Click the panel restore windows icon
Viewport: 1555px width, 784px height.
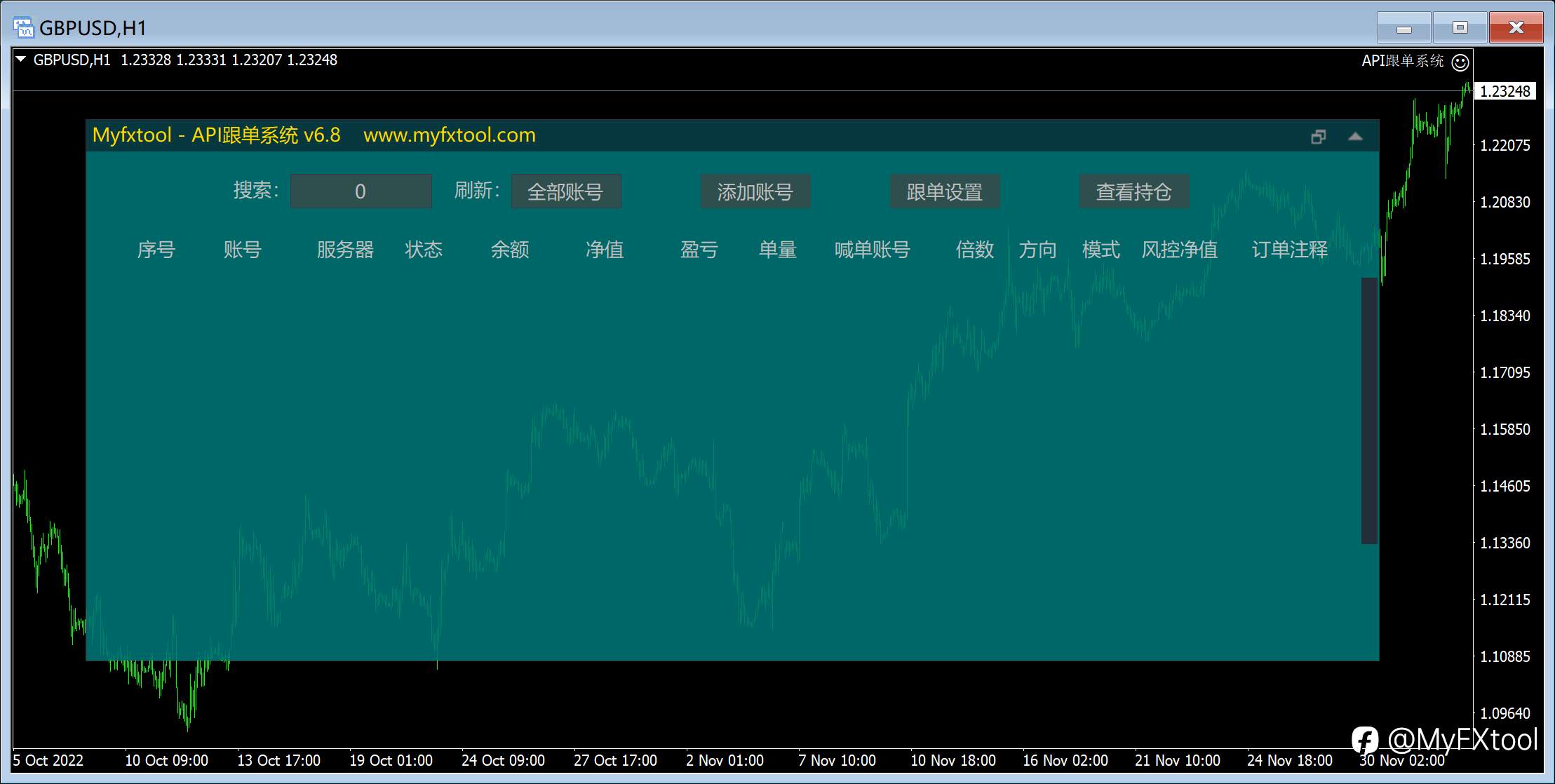1319,137
